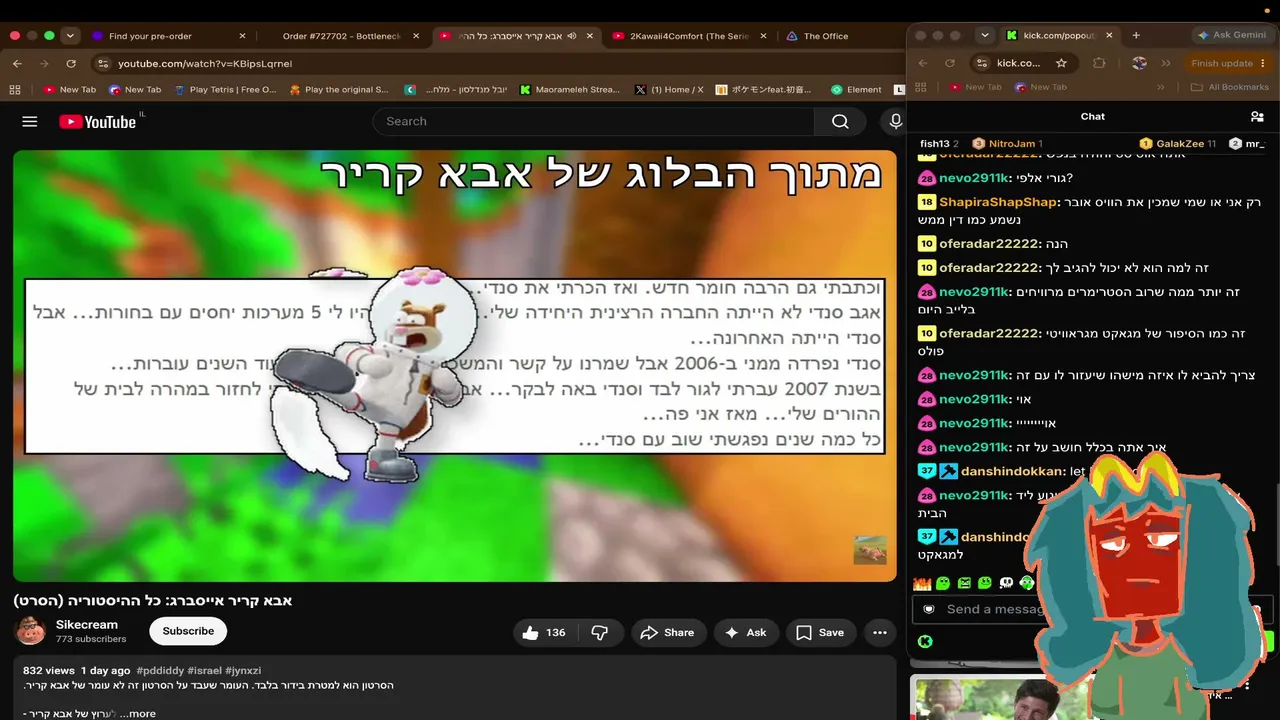Expand the video description with ...more
The height and width of the screenshot is (720, 1280).
(x=138, y=714)
